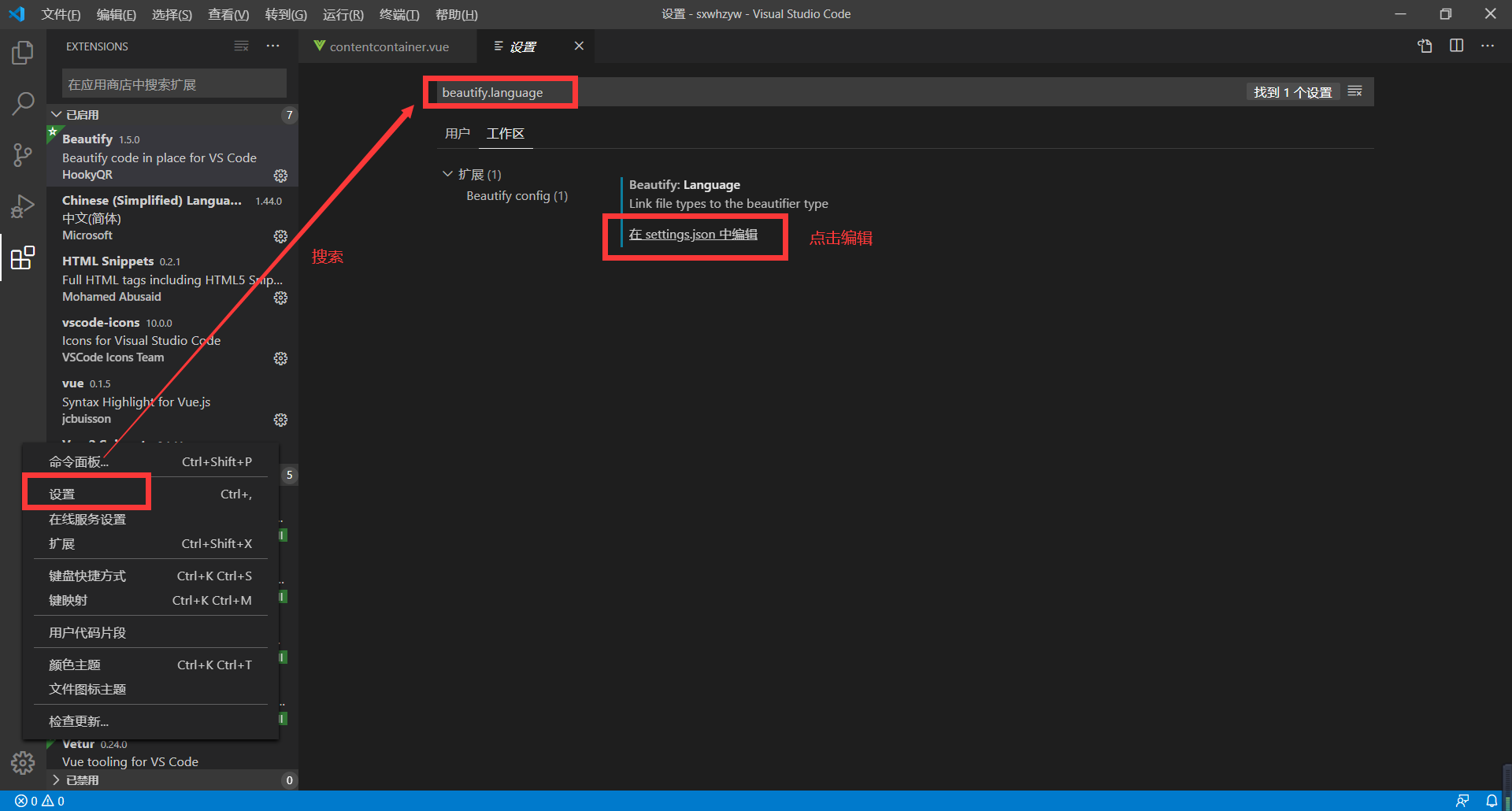Open the Search view in the activity bar

(x=23, y=102)
